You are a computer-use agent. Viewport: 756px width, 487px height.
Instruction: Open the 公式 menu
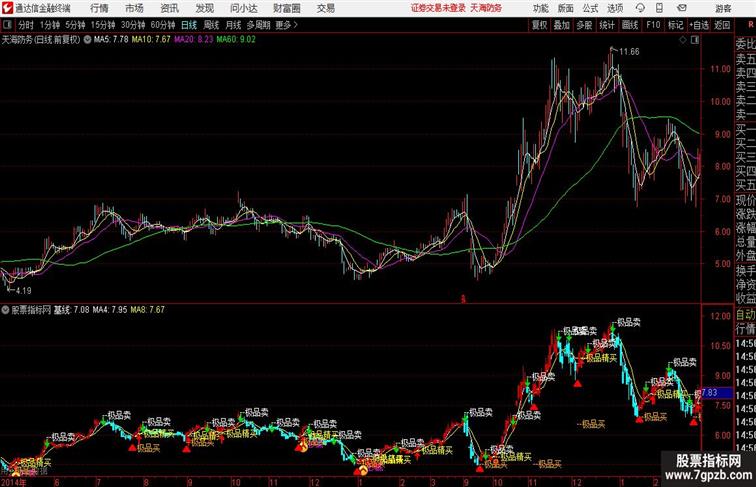pyautogui.click(x=590, y=8)
